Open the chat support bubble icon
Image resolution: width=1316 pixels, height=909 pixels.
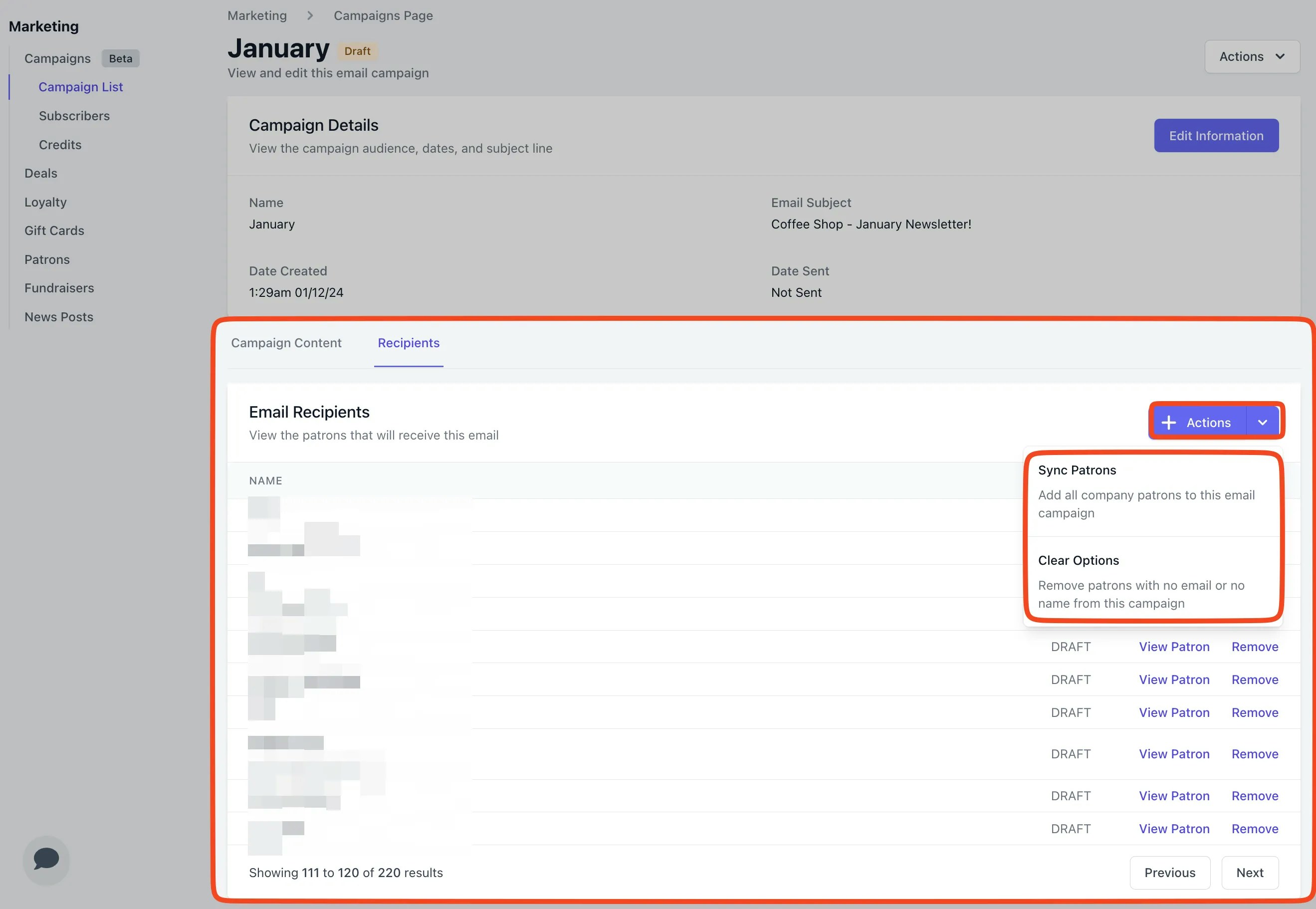click(x=46, y=859)
